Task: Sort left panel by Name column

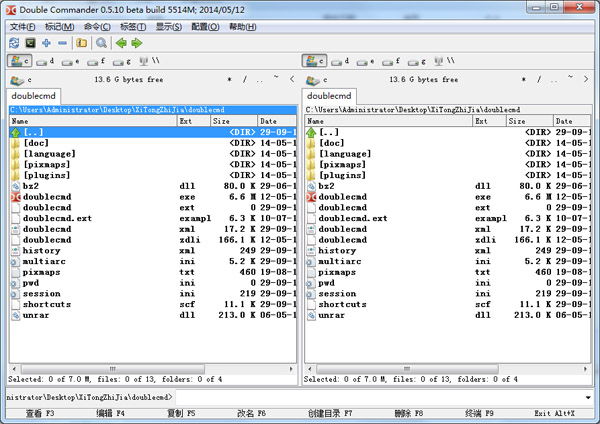Action: (93, 121)
